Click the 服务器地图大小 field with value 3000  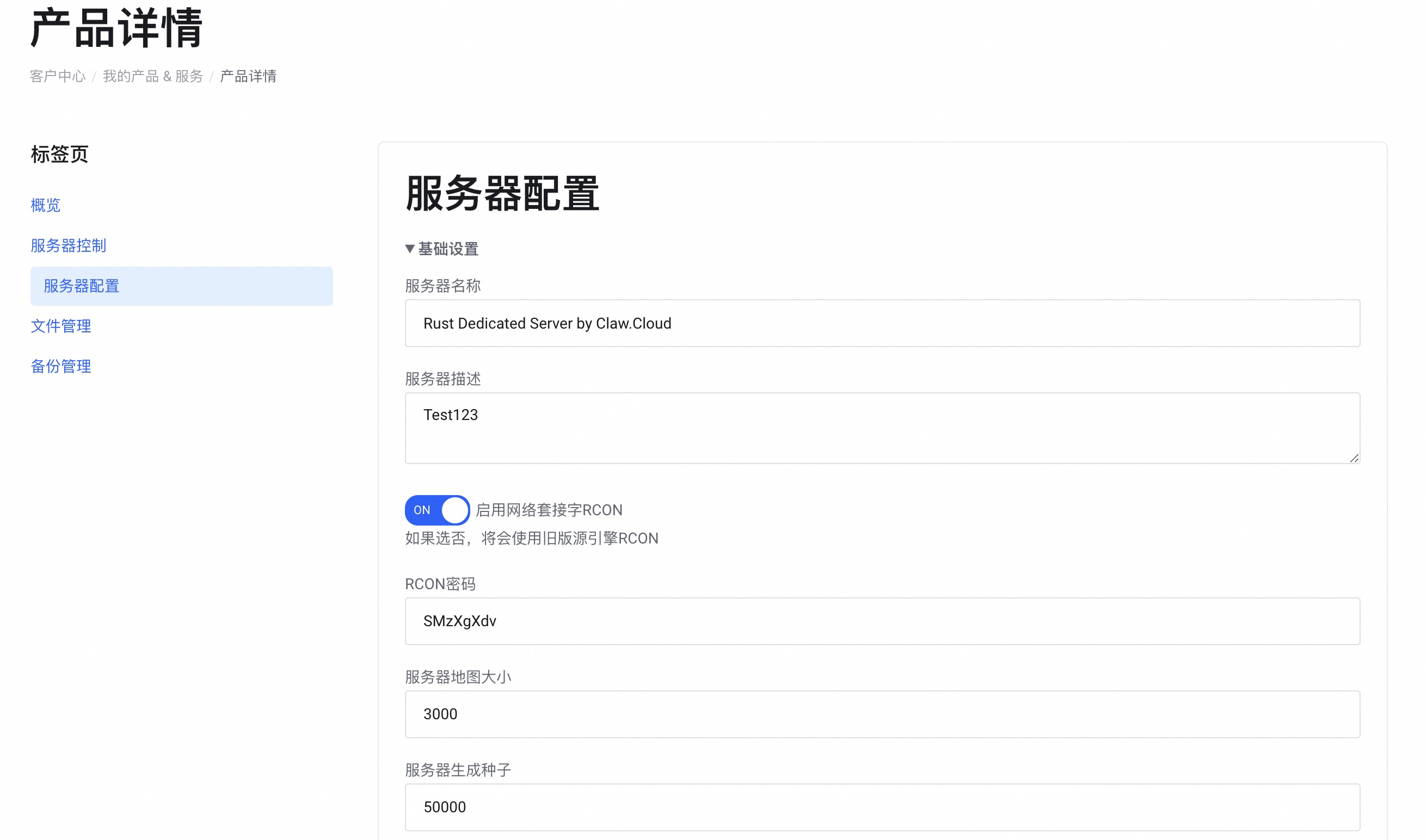pos(882,714)
